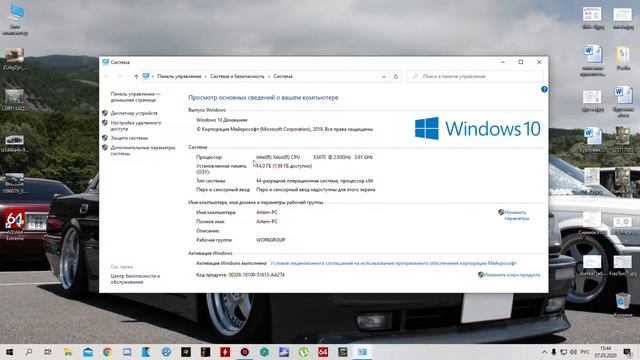Click the Intel Xeon CPU processor value

click(314, 157)
